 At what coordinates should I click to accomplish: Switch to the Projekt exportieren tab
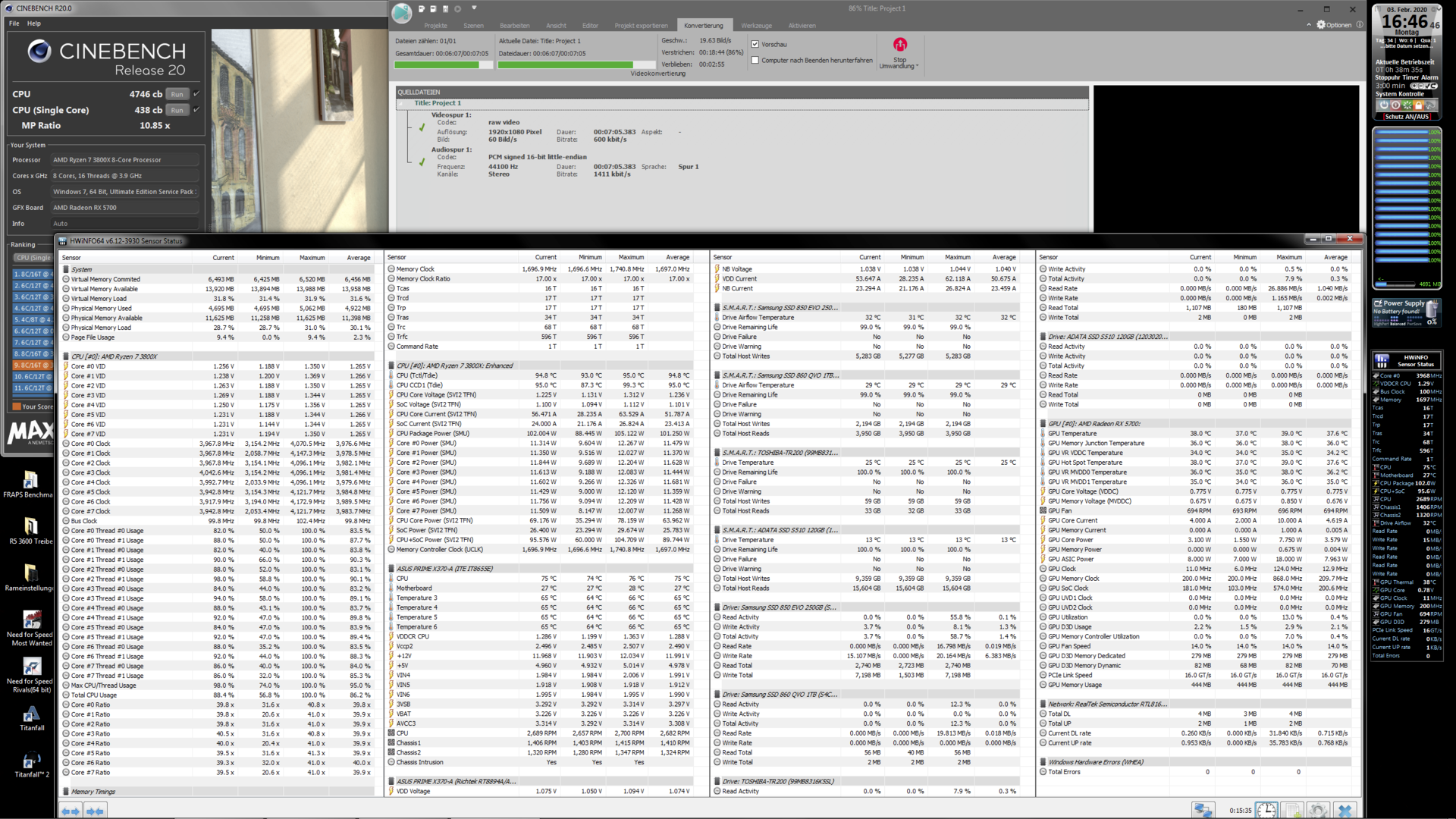click(x=641, y=26)
